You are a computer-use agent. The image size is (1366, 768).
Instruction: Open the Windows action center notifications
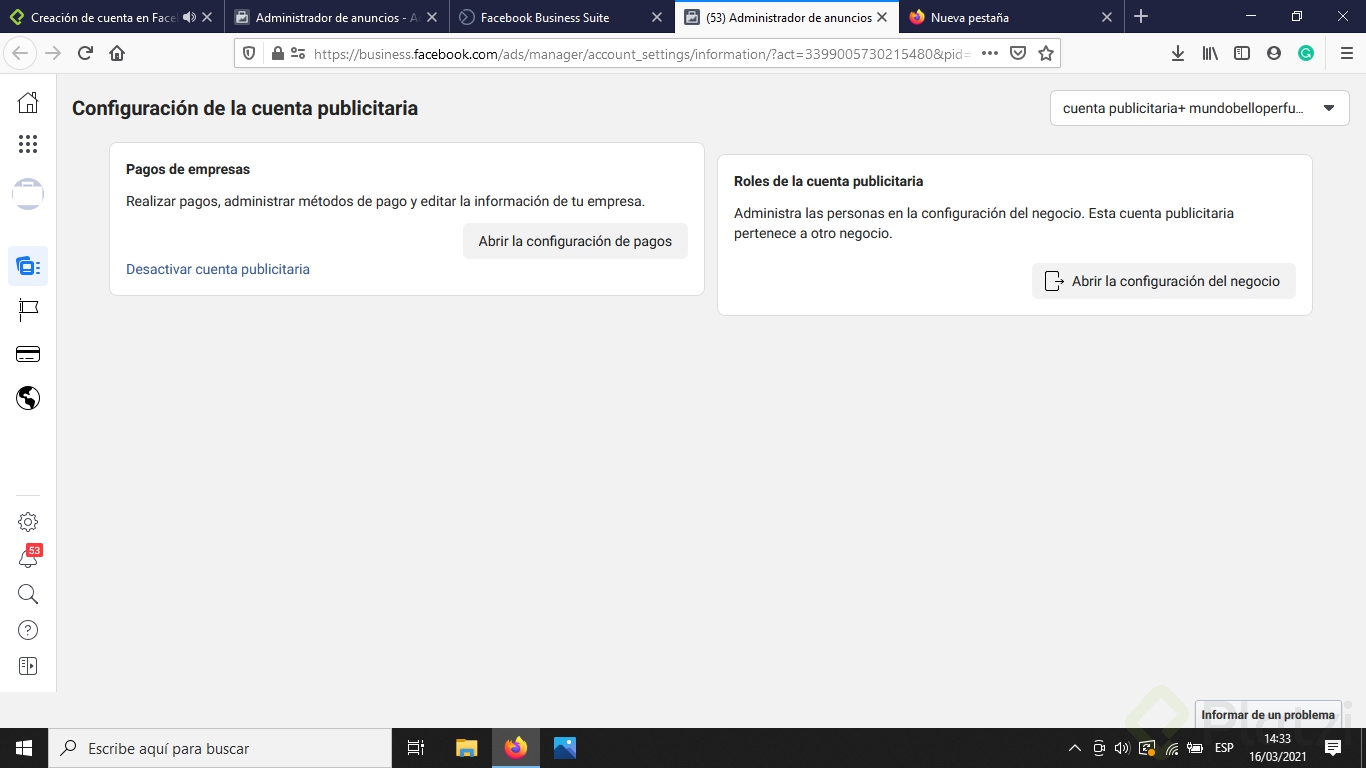tap(1333, 748)
